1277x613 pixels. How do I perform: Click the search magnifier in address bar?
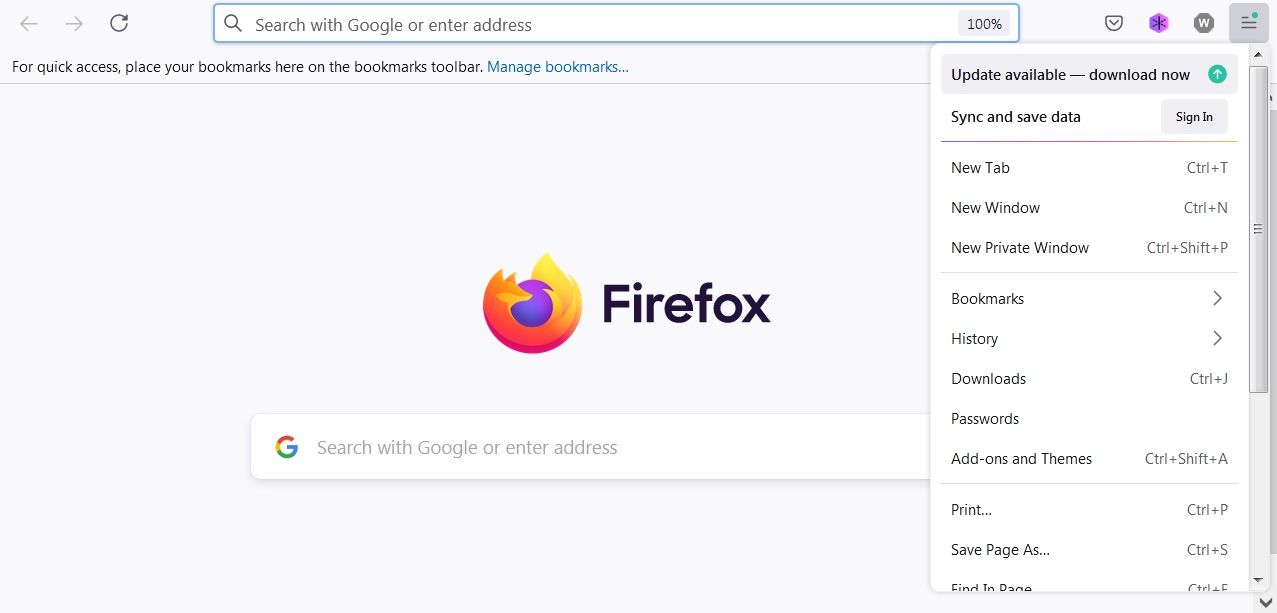(x=232, y=22)
